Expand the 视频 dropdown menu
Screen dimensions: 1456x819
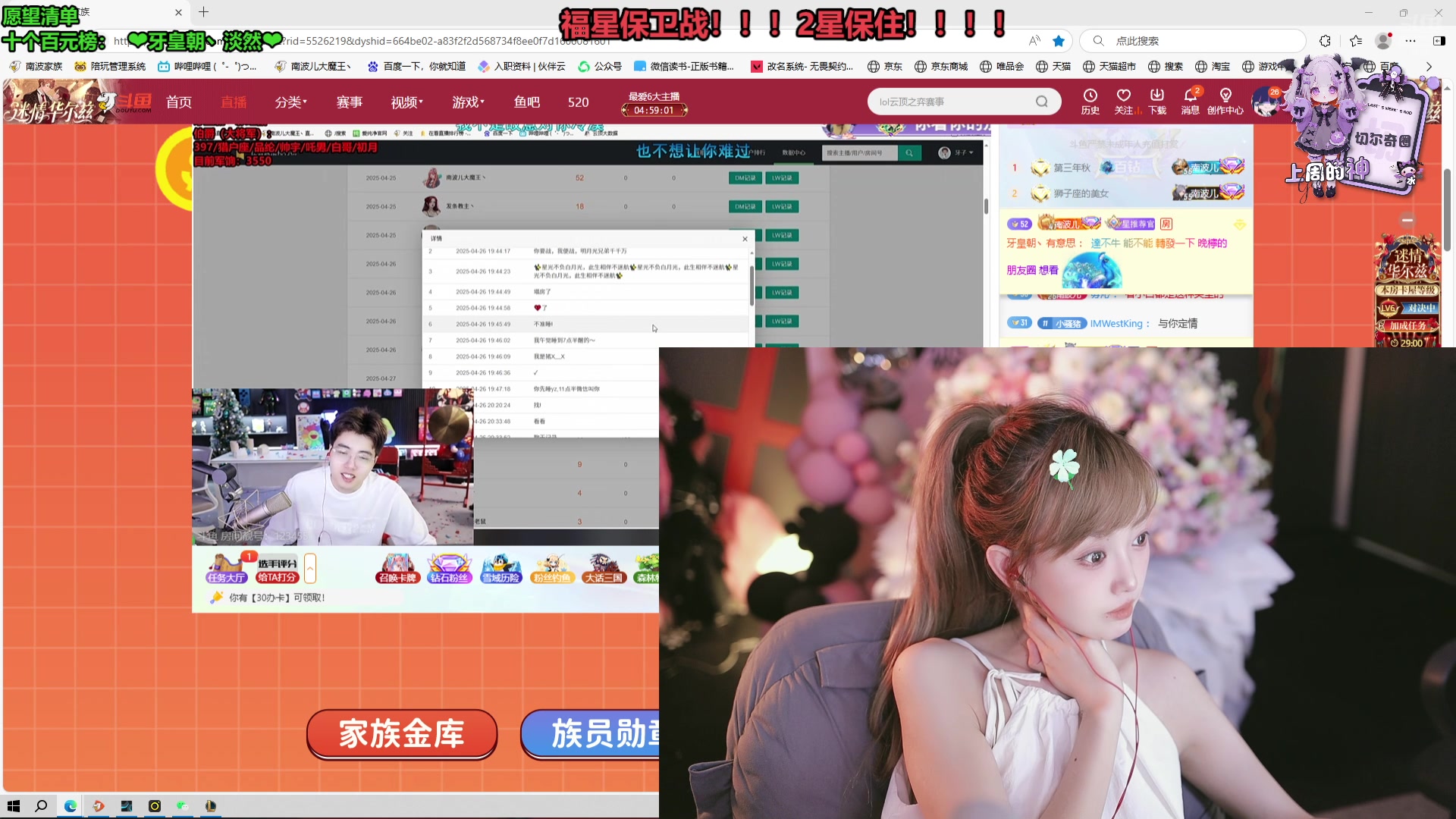coord(406,102)
